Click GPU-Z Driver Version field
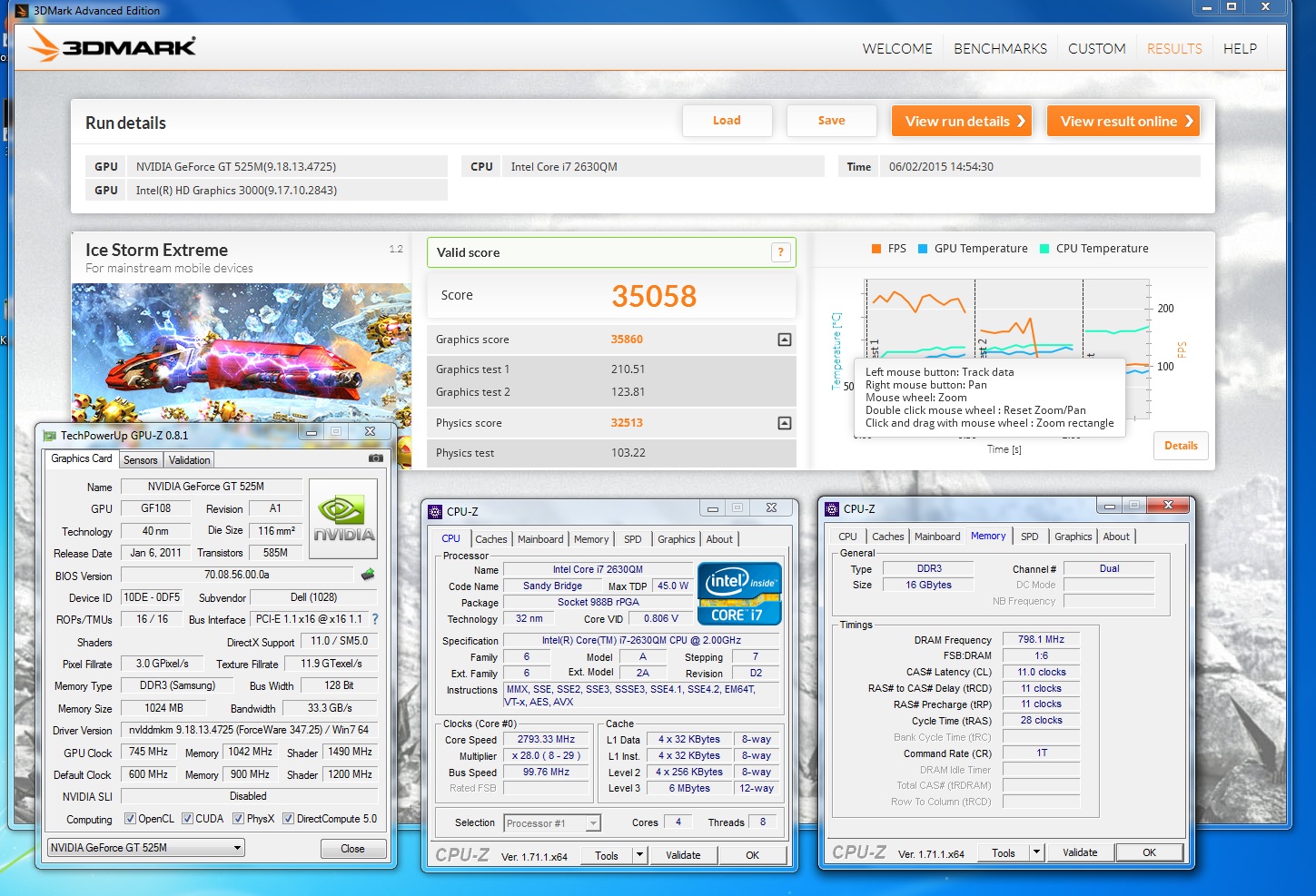This screenshot has height=896, width=1316. tap(249, 730)
